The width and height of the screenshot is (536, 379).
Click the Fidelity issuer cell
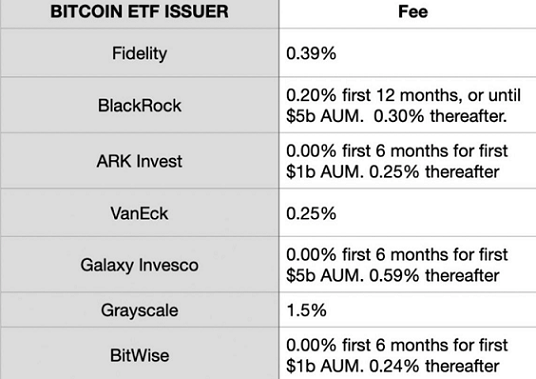tap(139, 53)
